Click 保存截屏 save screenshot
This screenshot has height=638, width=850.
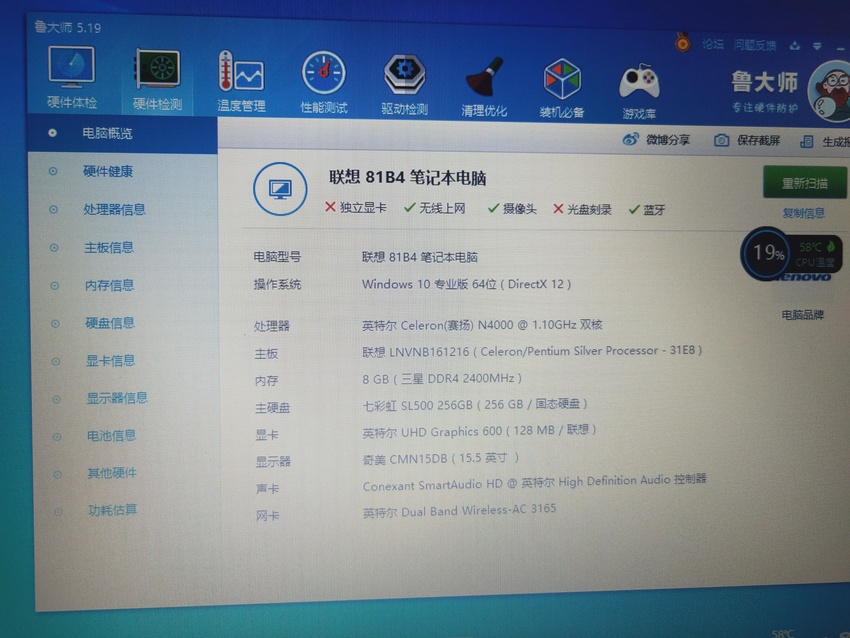758,141
